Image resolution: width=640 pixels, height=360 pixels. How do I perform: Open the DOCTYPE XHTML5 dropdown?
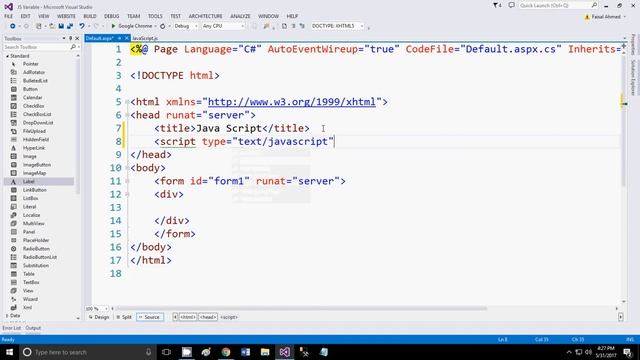click(337, 26)
